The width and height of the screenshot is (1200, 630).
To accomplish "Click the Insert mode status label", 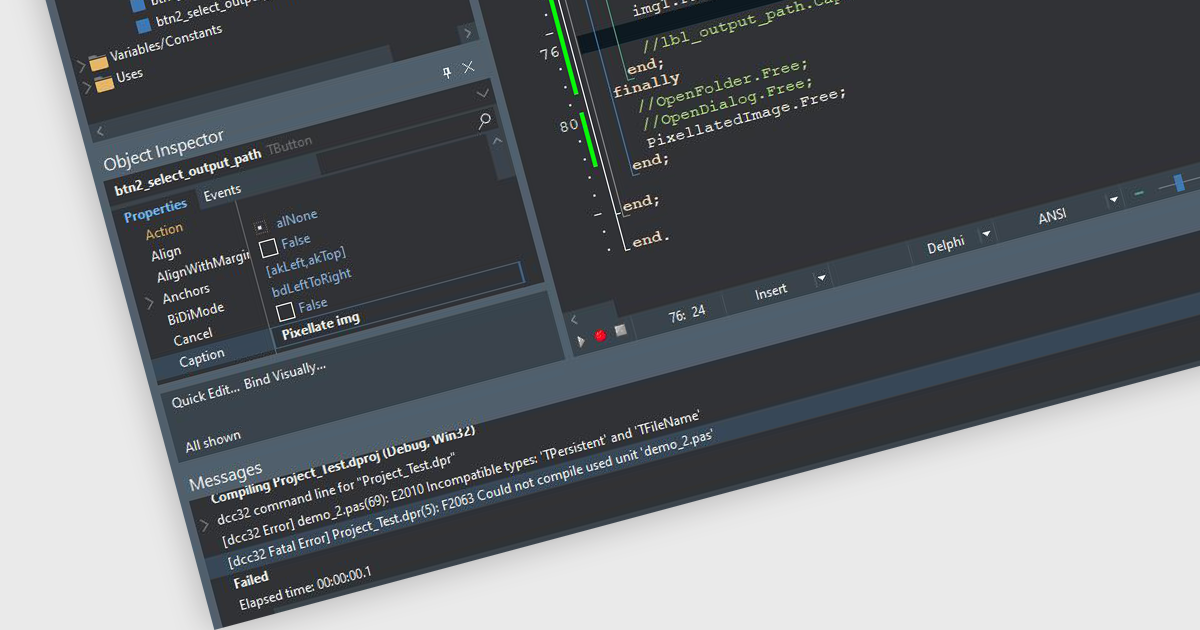I will tap(771, 292).
